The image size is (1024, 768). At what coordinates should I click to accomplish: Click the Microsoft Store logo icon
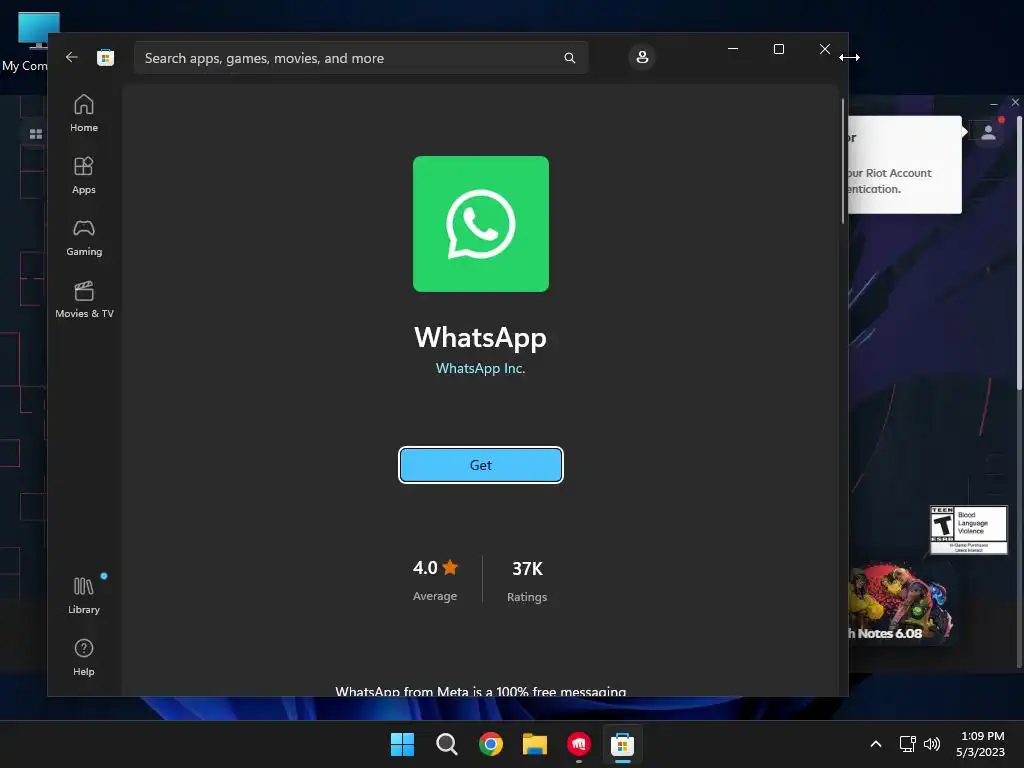pyautogui.click(x=105, y=57)
